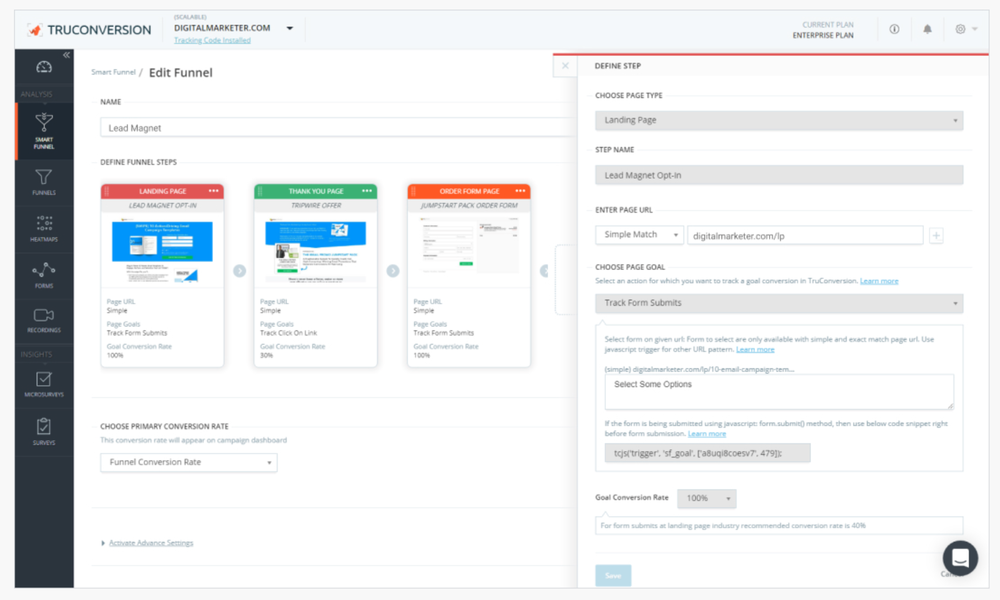Click Landing Page red card header

point(162,191)
